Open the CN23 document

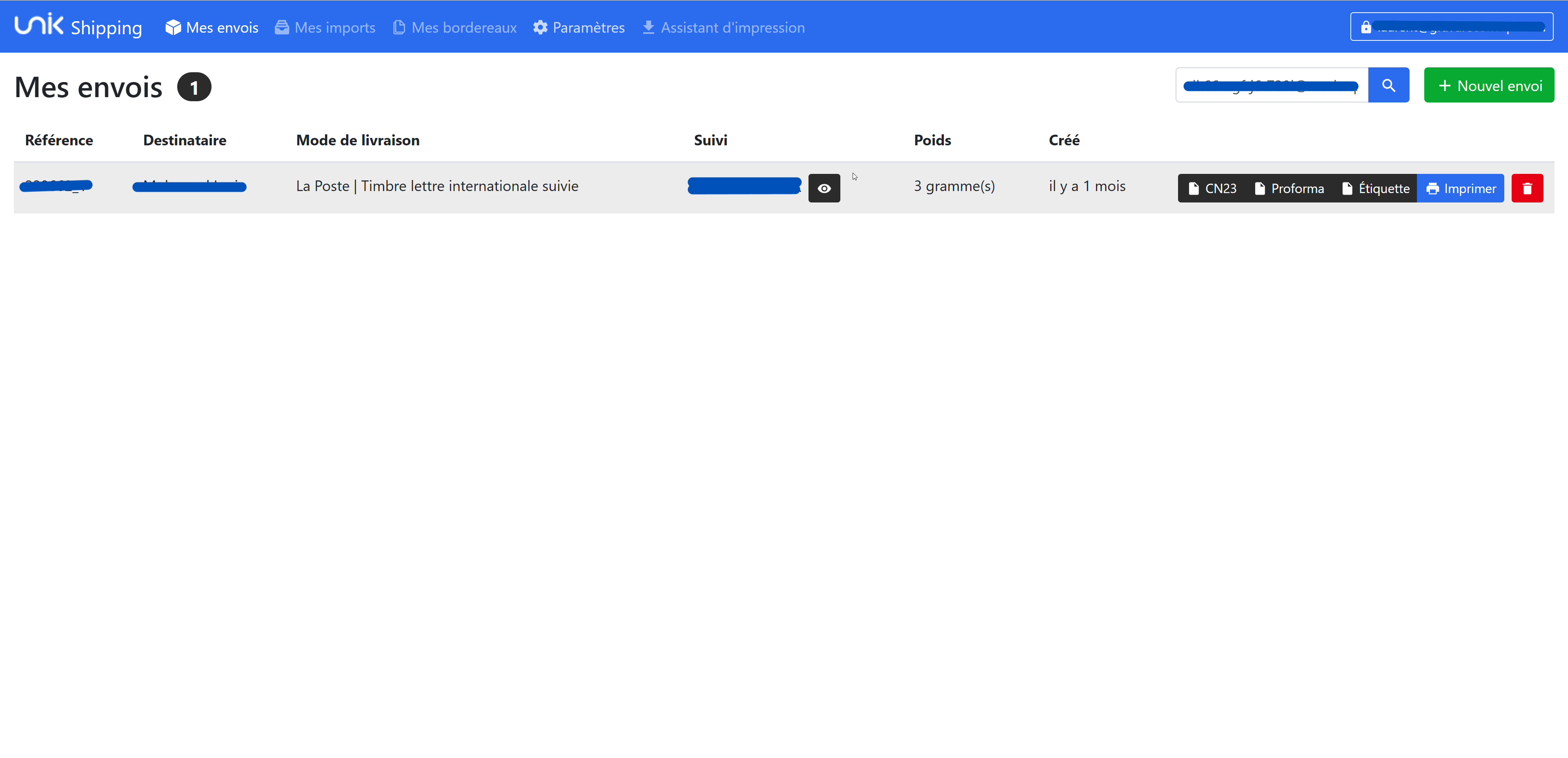[x=1212, y=188]
